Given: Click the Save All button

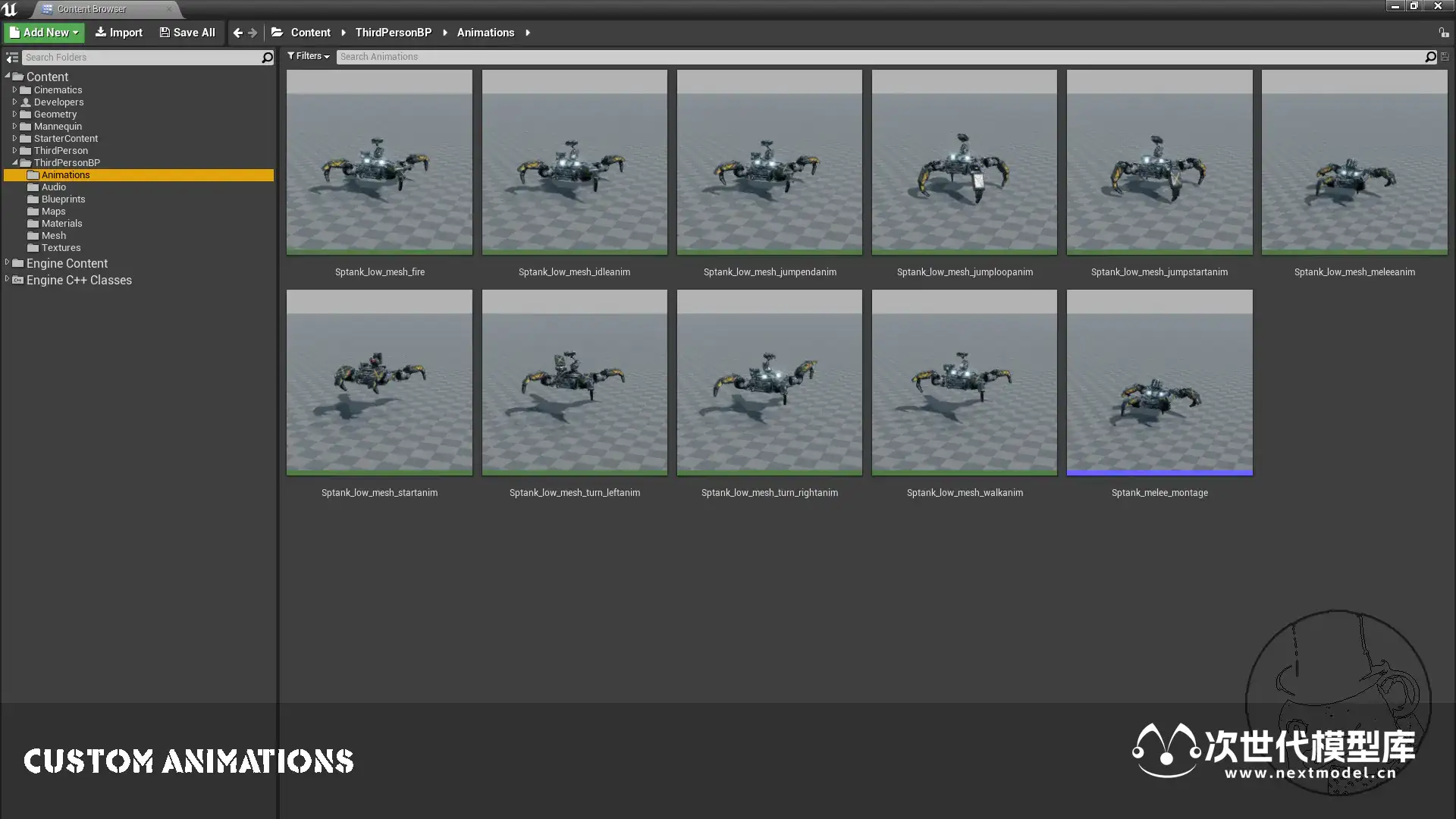Looking at the screenshot, I should pos(187,33).
